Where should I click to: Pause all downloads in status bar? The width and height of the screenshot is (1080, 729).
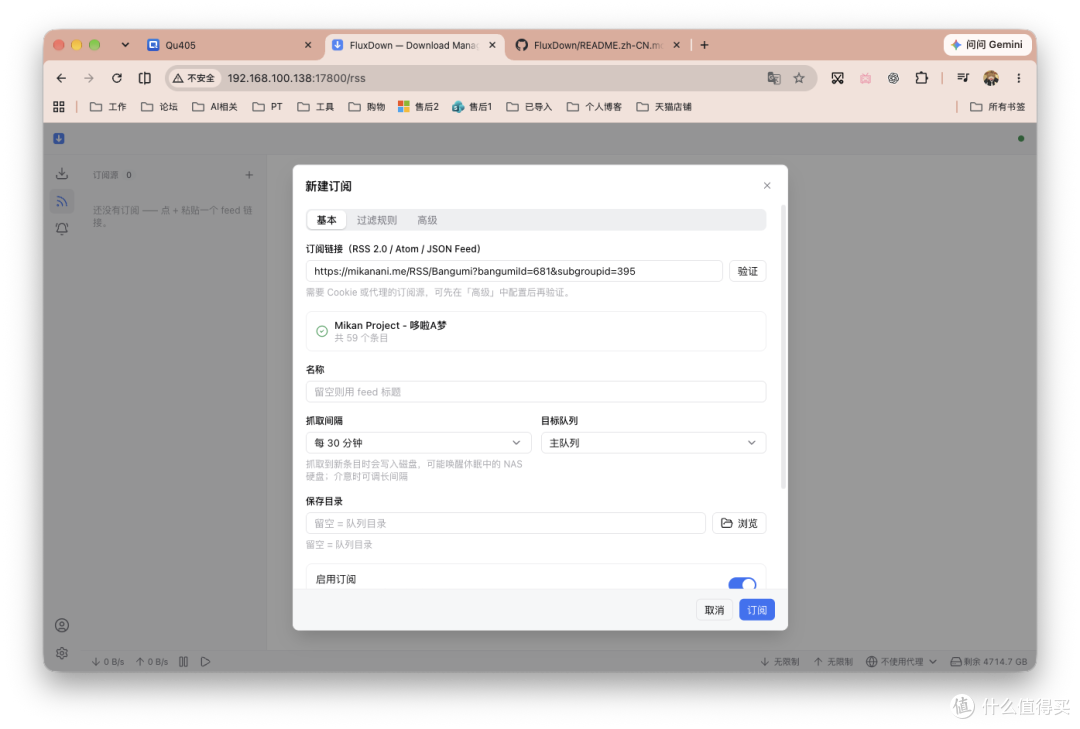(183, 661)
